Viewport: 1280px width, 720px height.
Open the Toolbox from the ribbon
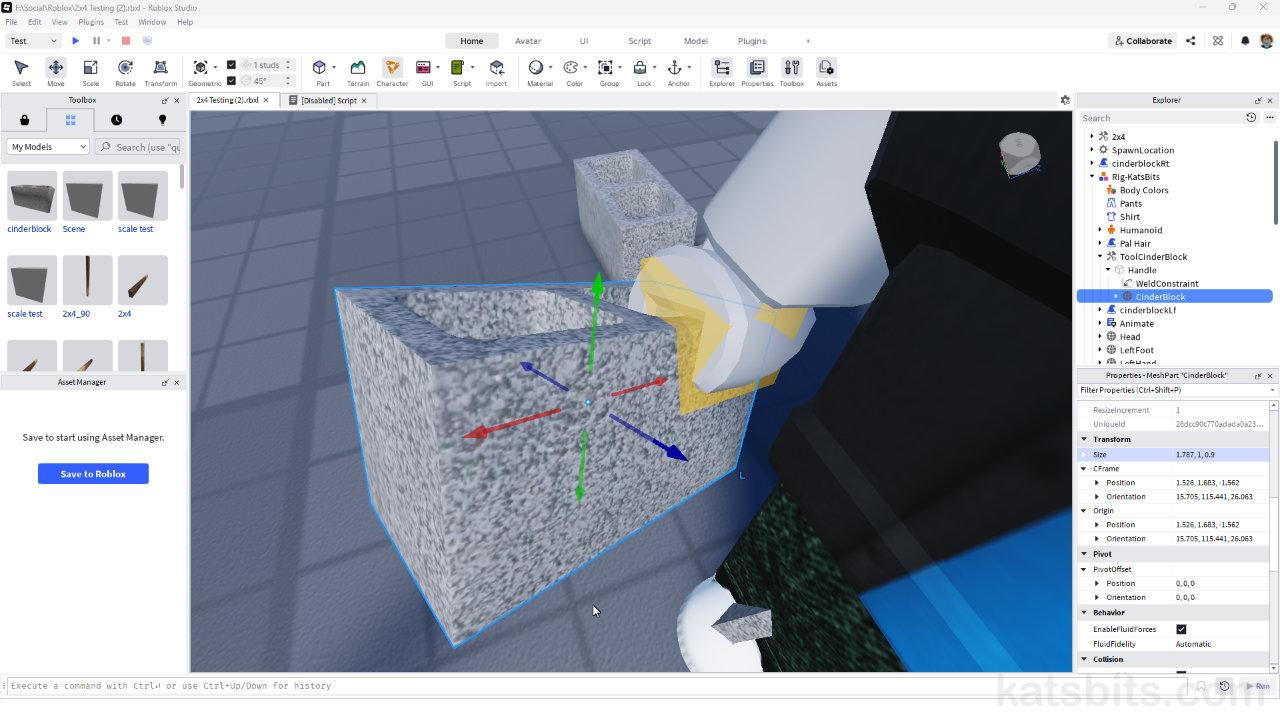[792, 72]
